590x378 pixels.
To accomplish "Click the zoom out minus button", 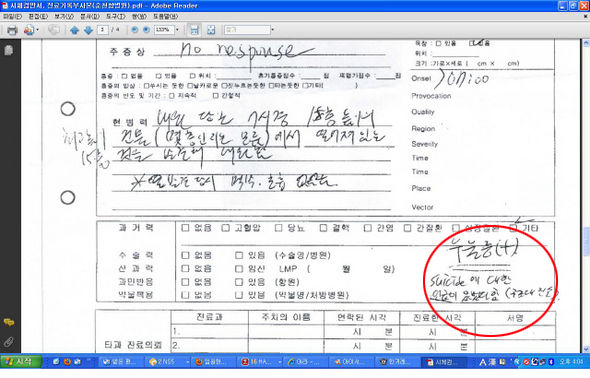I will pyautogui.click(x=134, y=30).
